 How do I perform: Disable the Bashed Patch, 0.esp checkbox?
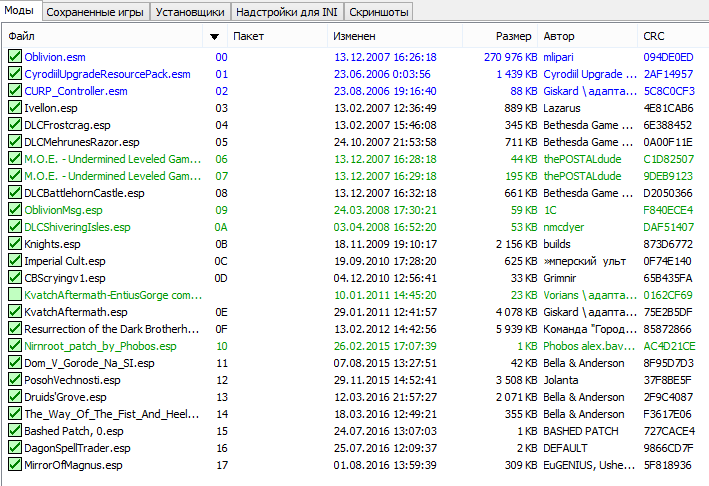tap(15, 430)
